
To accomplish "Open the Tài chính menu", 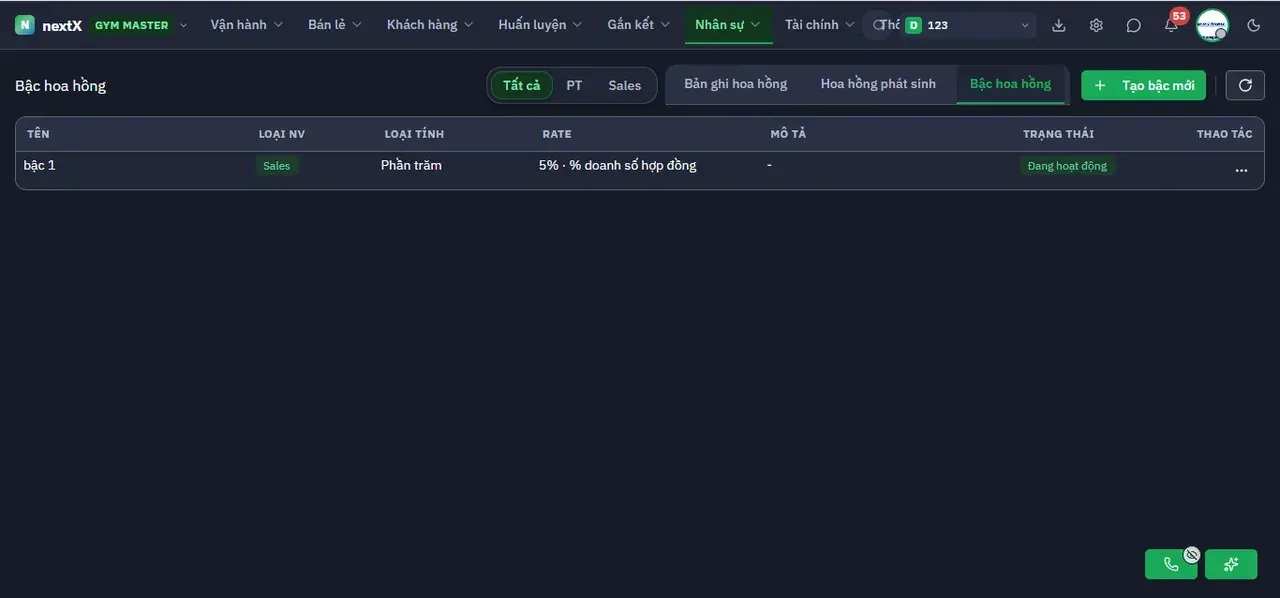I will [x=820, y=25].
